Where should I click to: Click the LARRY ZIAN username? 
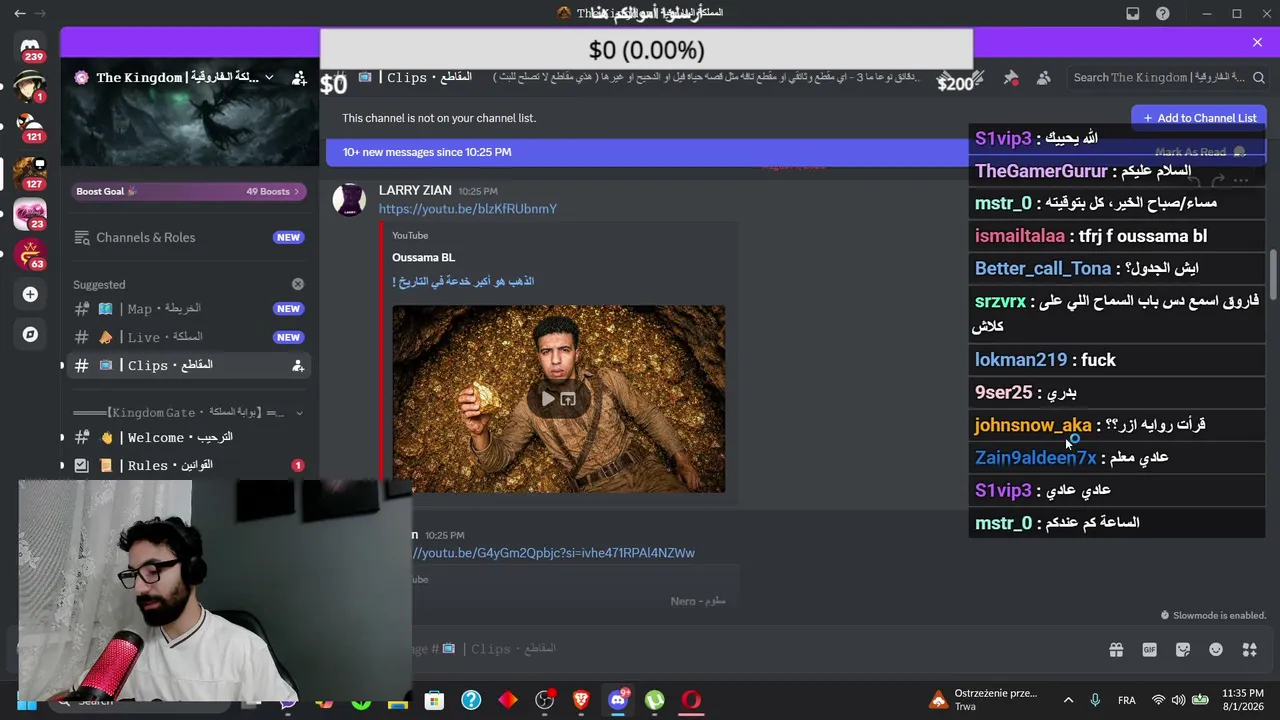click(x=415, y=190)
